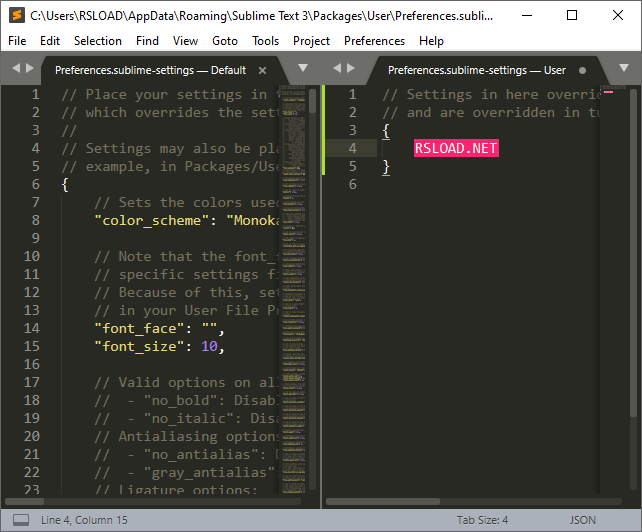This screenshot has height=532, width=642.
Task: Open the Goto menu
Action: pos(225,41)
